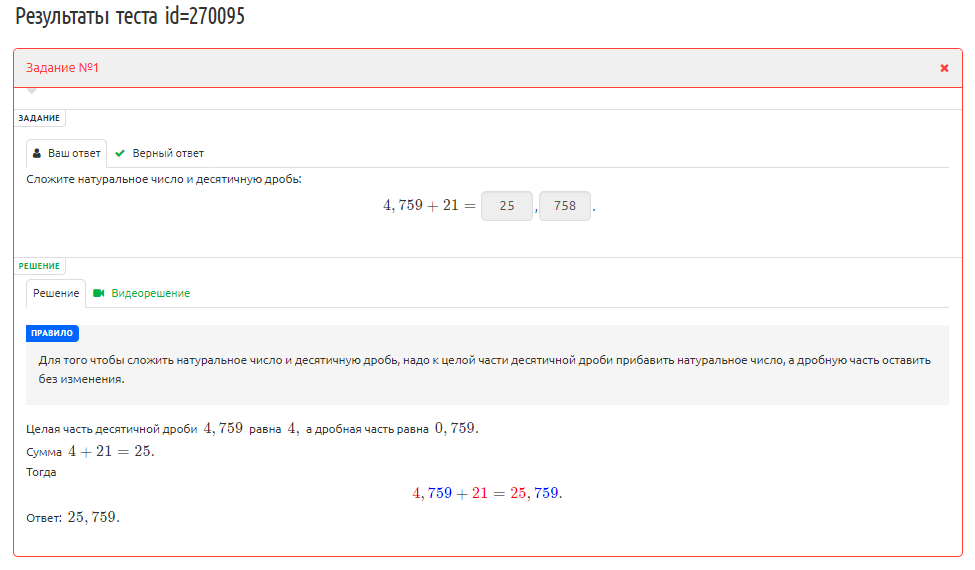Image resolution: width=975 pixels, height=570 pixels.
Task: Click the rule text starting with Для того чтобы сложить
Action: pos(484,369)
